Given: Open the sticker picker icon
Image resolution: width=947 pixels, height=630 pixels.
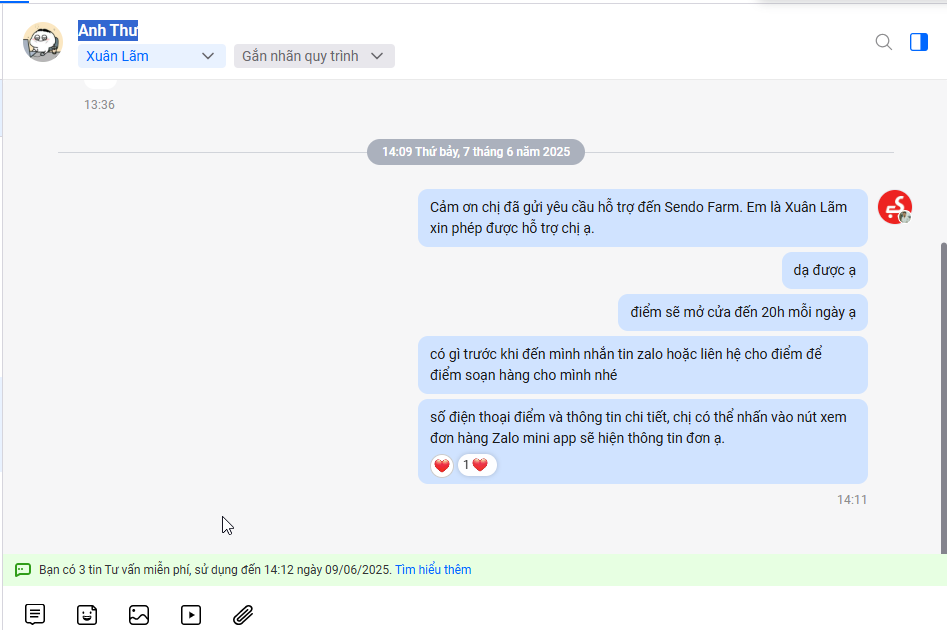Looking at the screenshot, I should point(87,615).
